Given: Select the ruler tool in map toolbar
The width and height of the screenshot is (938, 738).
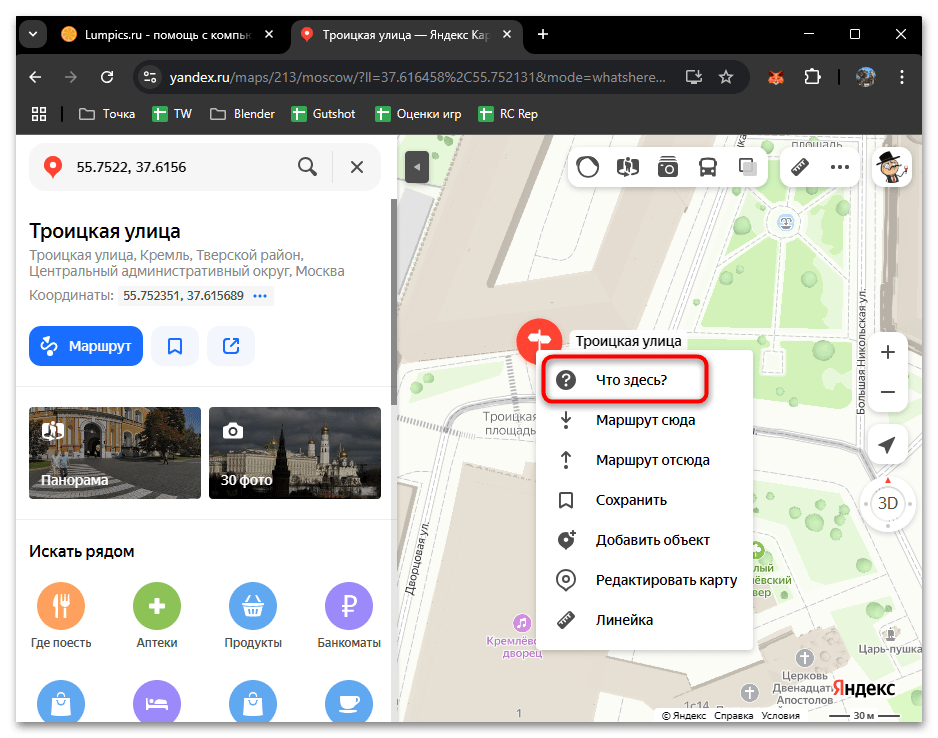Looking at the screenshot, I should (x=800, y=167).
